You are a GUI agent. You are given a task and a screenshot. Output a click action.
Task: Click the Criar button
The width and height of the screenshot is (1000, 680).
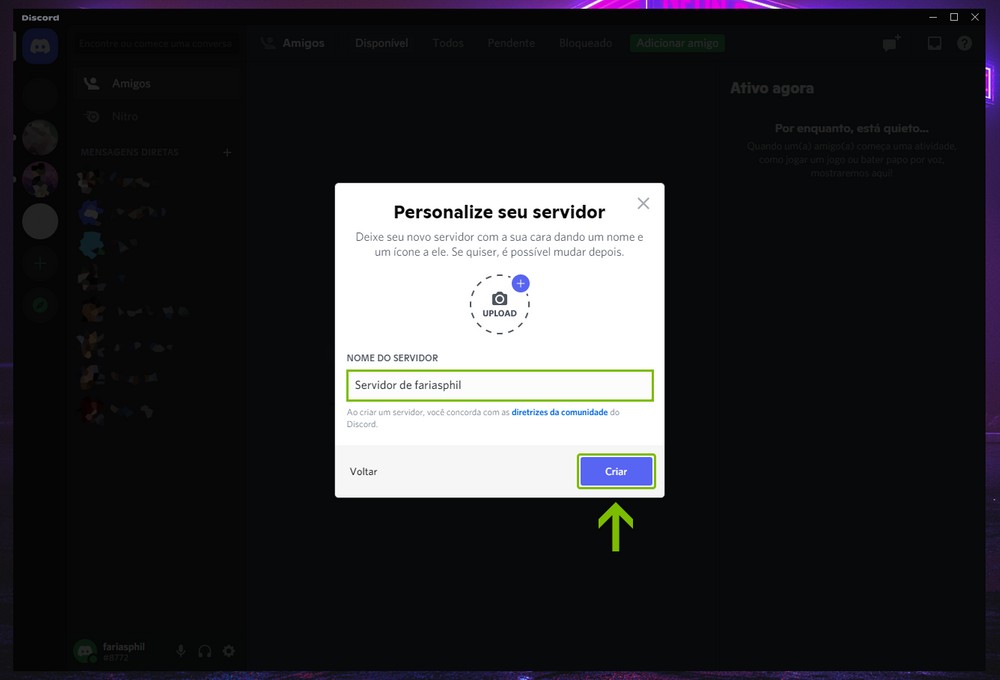point(616,471)
